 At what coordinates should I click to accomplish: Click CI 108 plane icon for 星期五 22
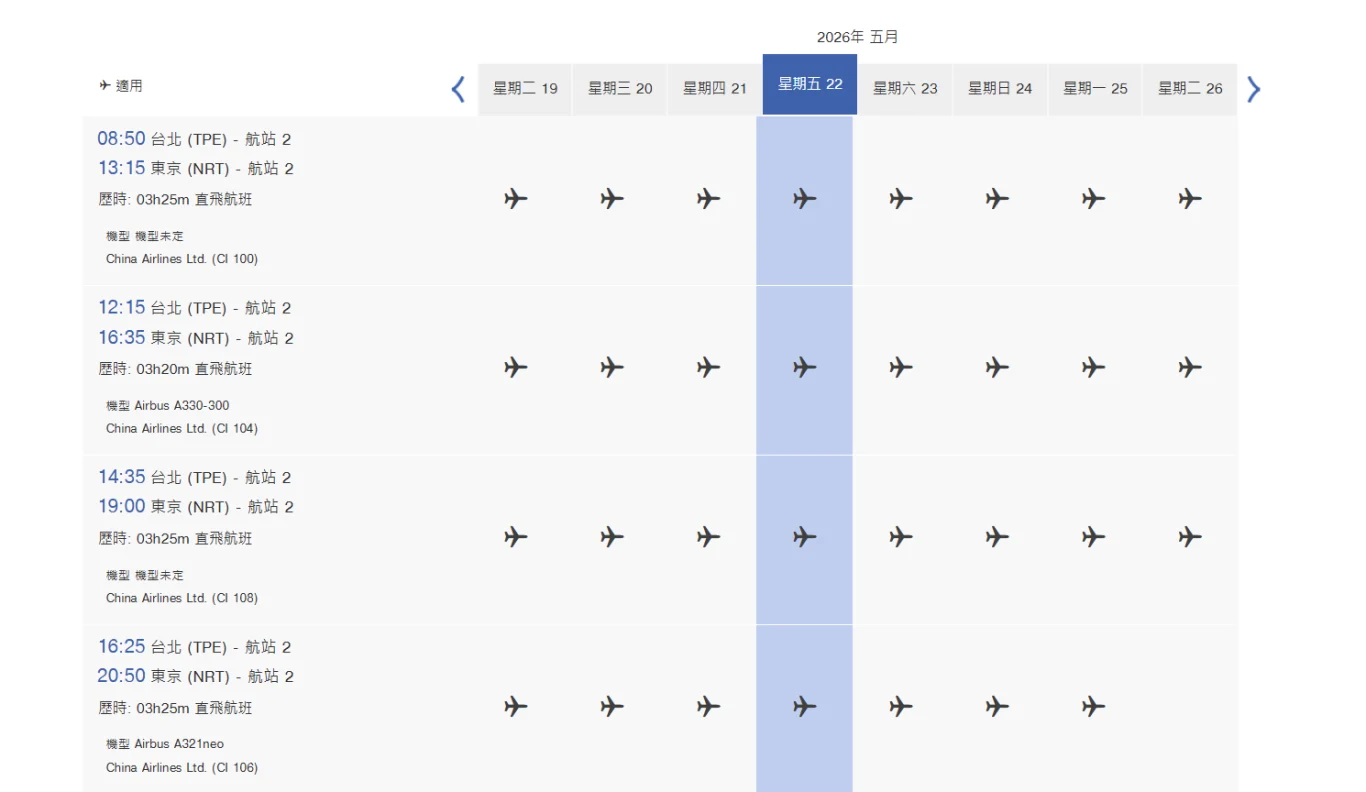tap(805, 538)
